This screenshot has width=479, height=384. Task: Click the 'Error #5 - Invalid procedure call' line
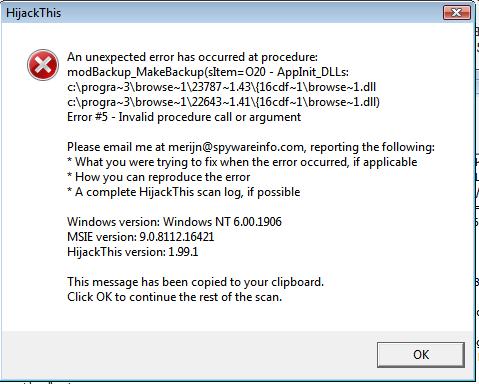[x=184, y=117]
